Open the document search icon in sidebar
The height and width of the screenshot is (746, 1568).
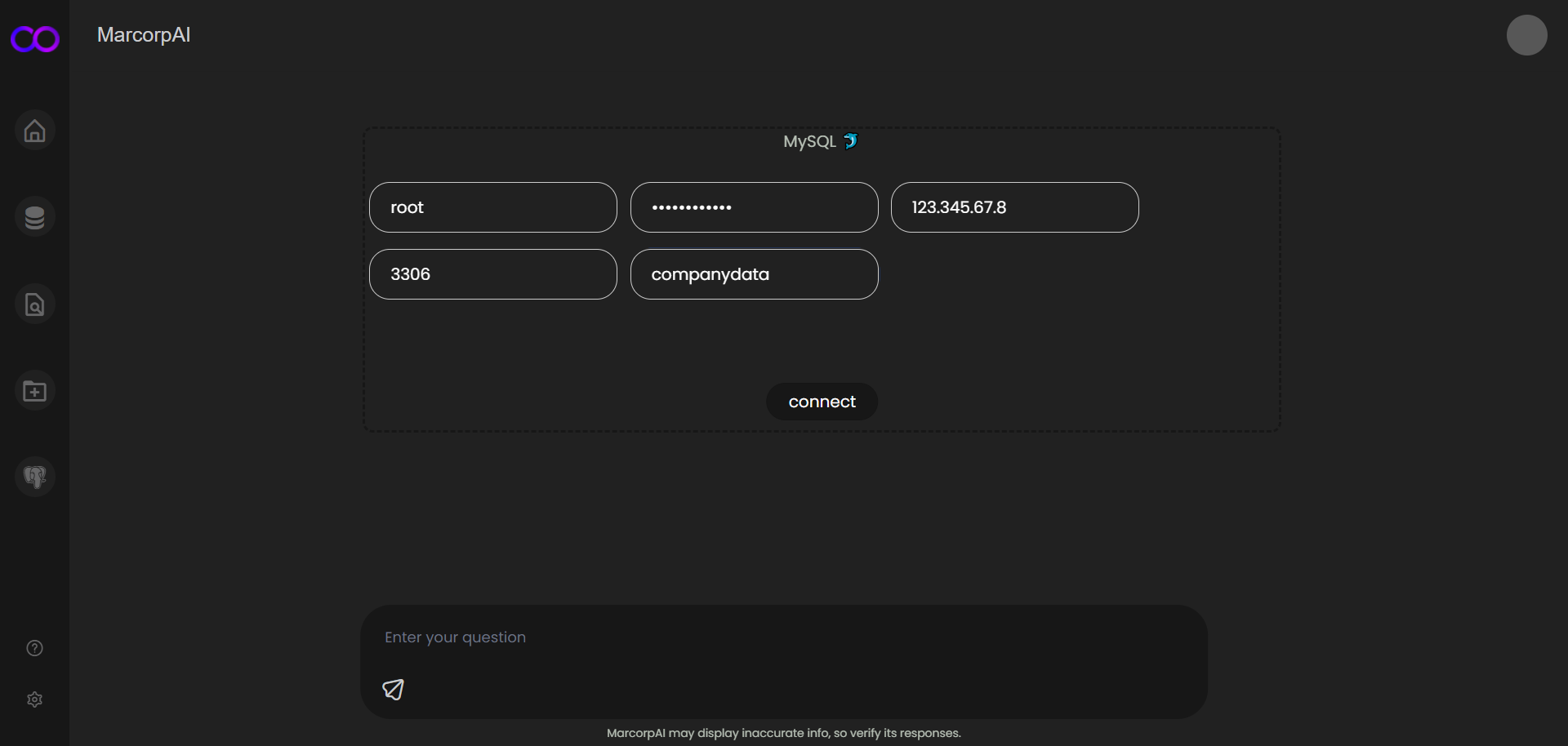(x=34, y=304)
